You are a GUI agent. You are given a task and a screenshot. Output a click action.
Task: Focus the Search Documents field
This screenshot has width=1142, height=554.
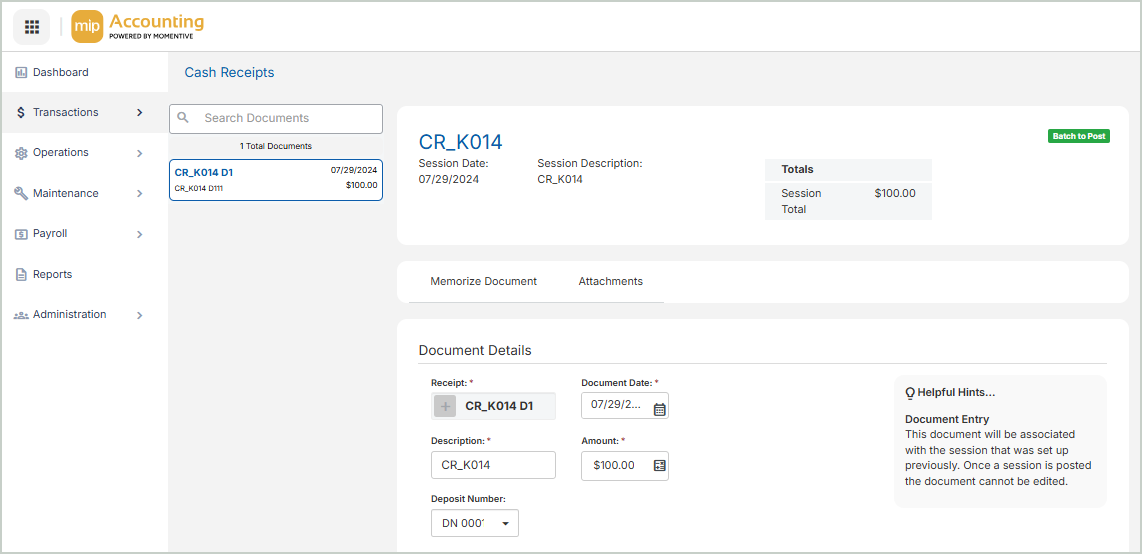point(287,118)
